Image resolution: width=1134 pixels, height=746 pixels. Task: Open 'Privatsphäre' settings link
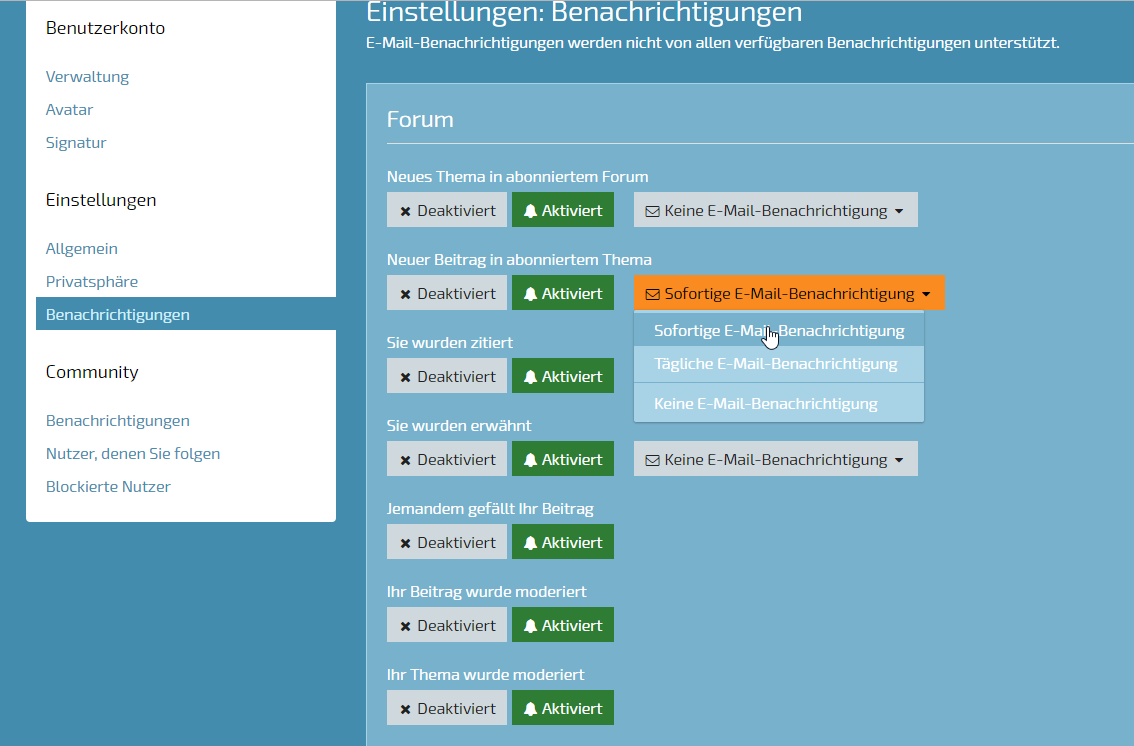pos(92,282)
